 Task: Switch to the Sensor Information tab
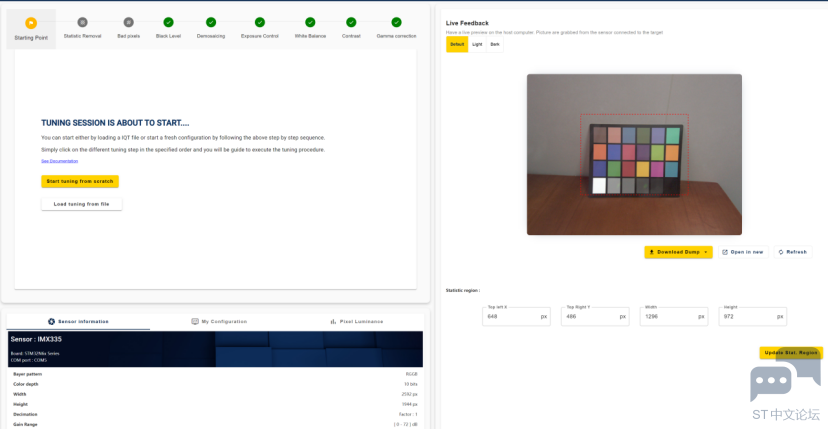[78, 322]
